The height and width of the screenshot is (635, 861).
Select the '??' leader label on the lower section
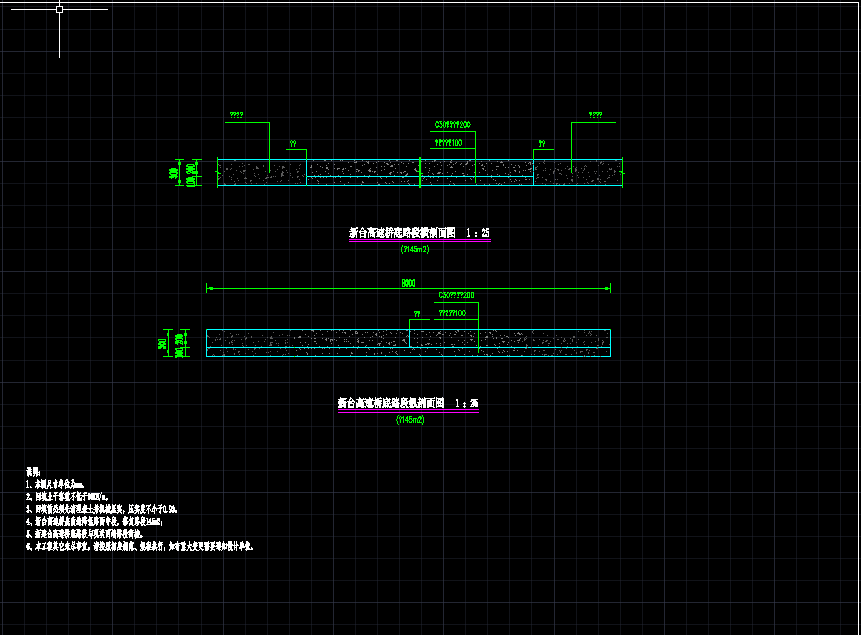[417, 314]
